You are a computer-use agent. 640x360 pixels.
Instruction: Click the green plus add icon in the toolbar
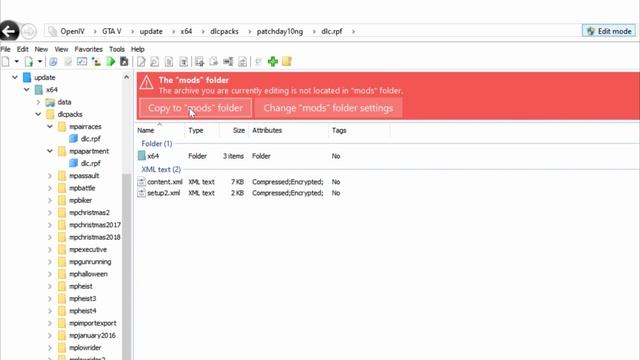[x=273, y=62]
